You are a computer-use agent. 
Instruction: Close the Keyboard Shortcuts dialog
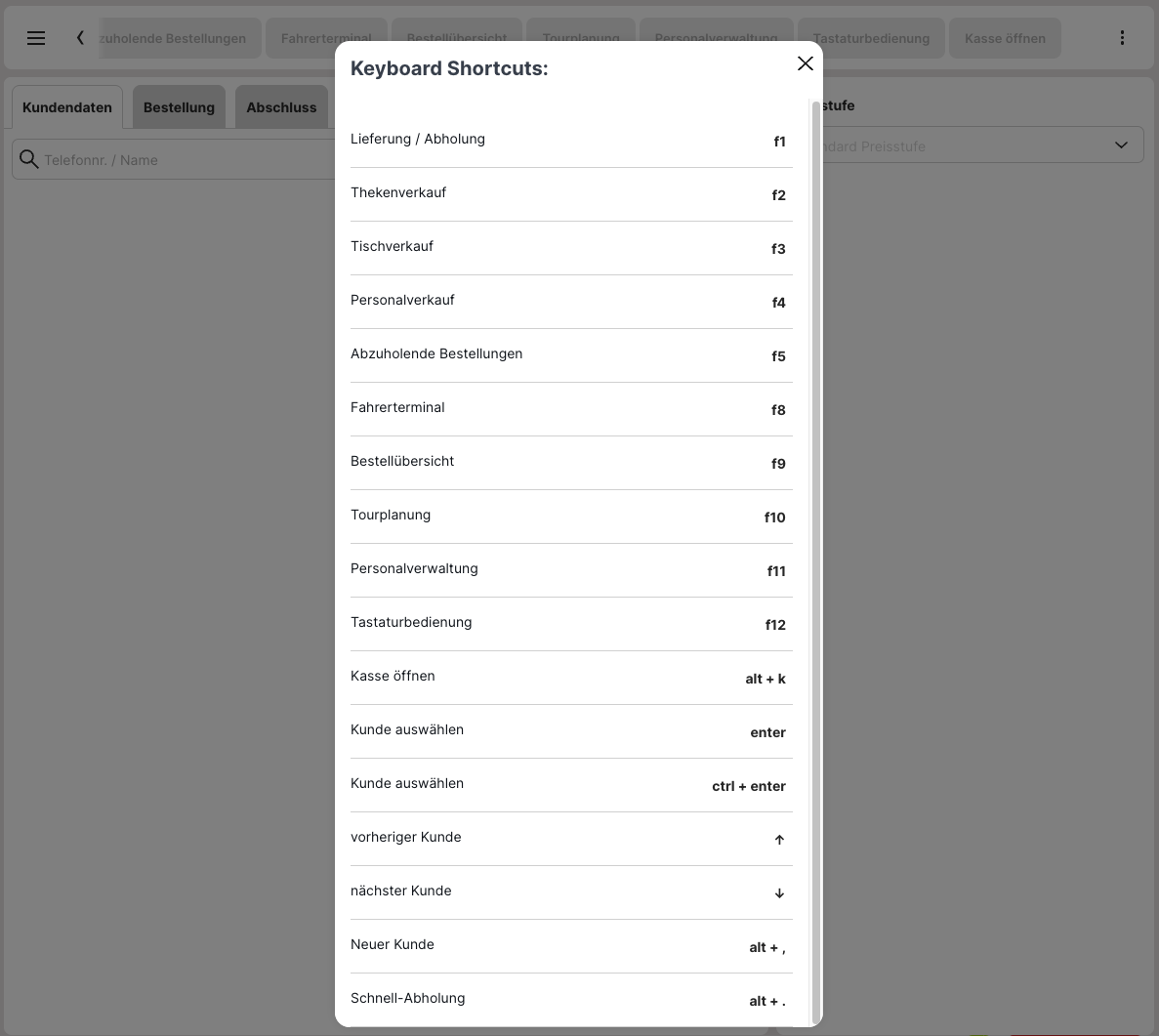click(805, 63)
